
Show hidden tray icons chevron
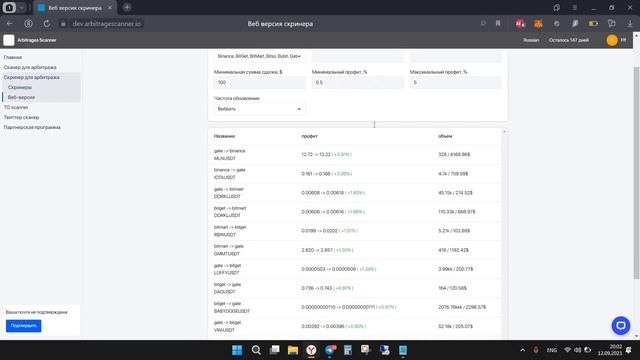pyautogui.click(x=522, y=350)
